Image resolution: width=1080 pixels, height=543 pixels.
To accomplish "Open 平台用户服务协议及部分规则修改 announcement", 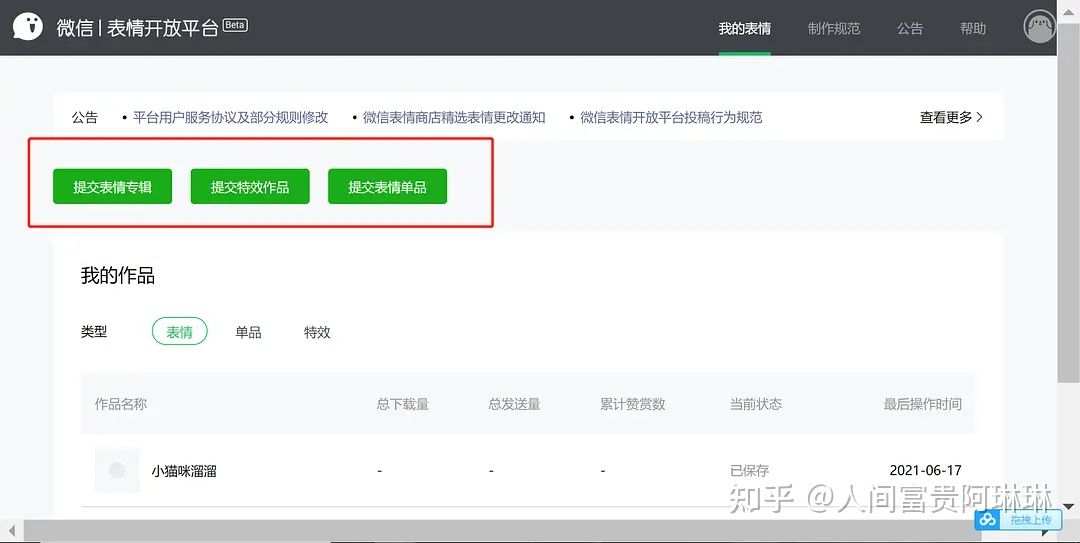I will coord(230,118).
